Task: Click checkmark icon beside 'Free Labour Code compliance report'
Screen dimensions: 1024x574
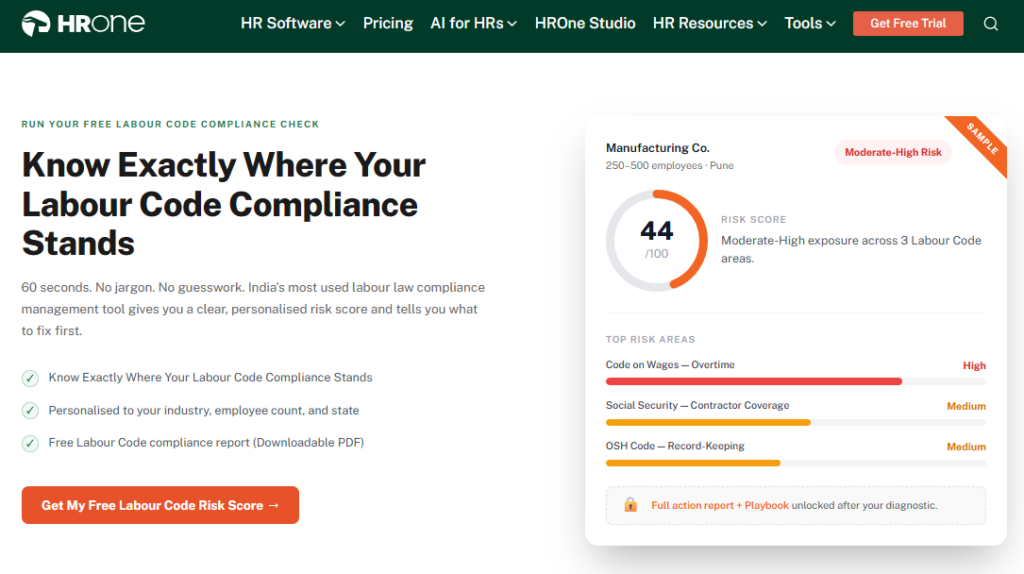Action: (30, 443)
